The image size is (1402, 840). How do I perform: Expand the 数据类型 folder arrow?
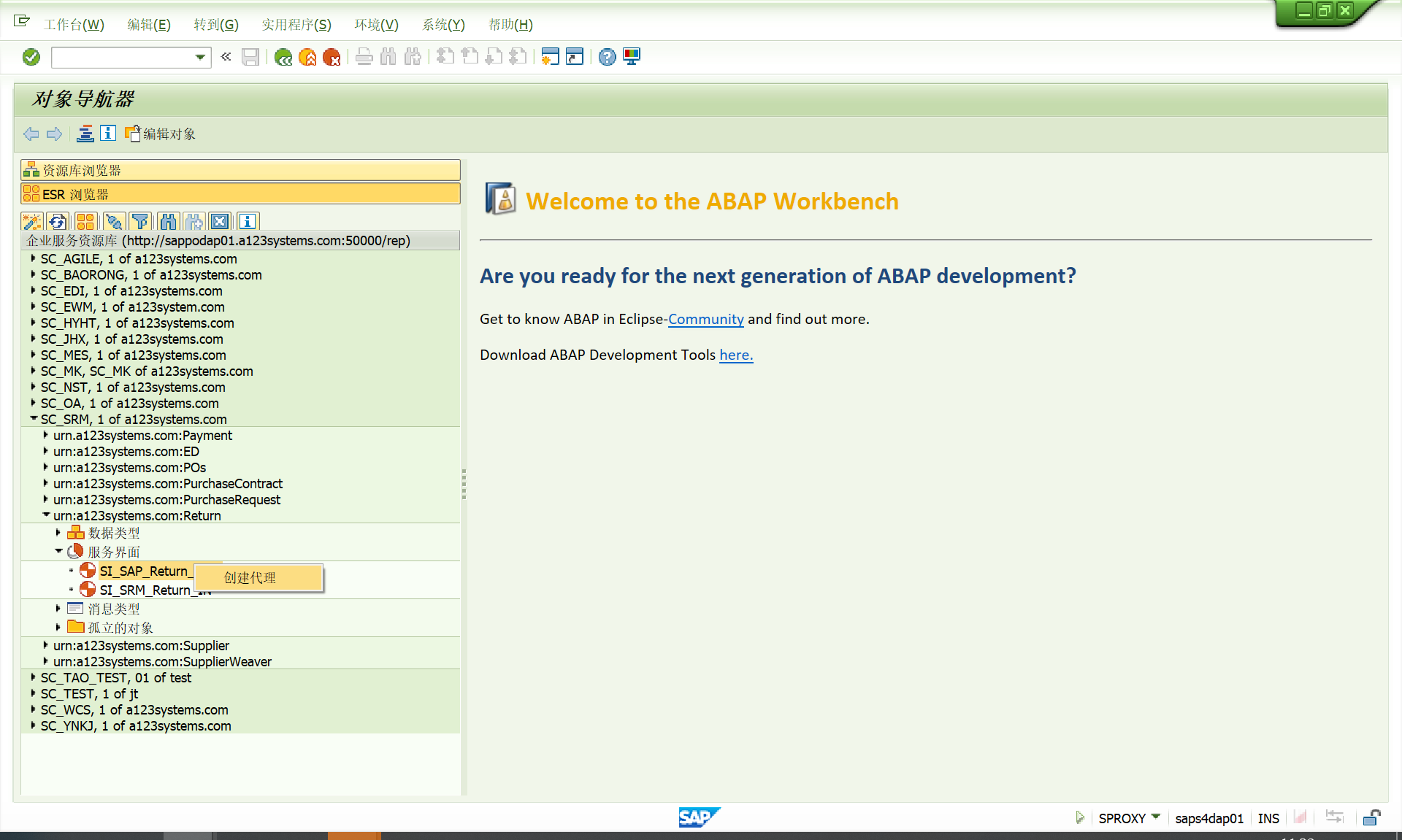click(x=58, y=533)
